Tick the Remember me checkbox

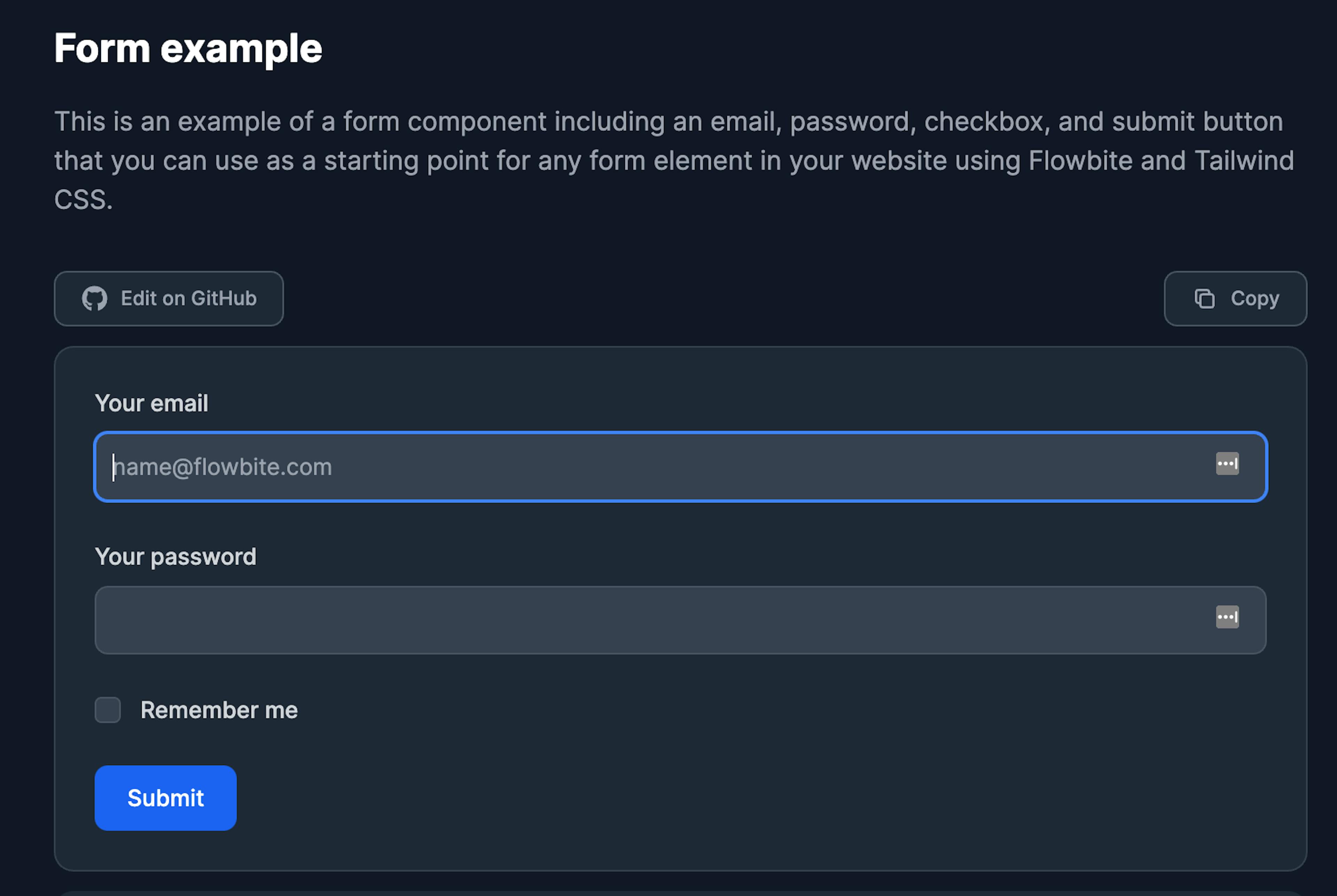tap(108, 710)
